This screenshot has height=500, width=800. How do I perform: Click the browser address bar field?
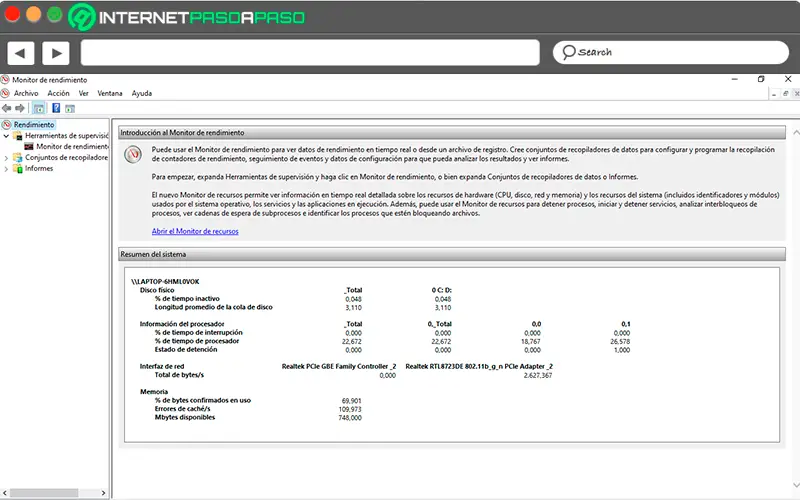(x=310, y=53)
